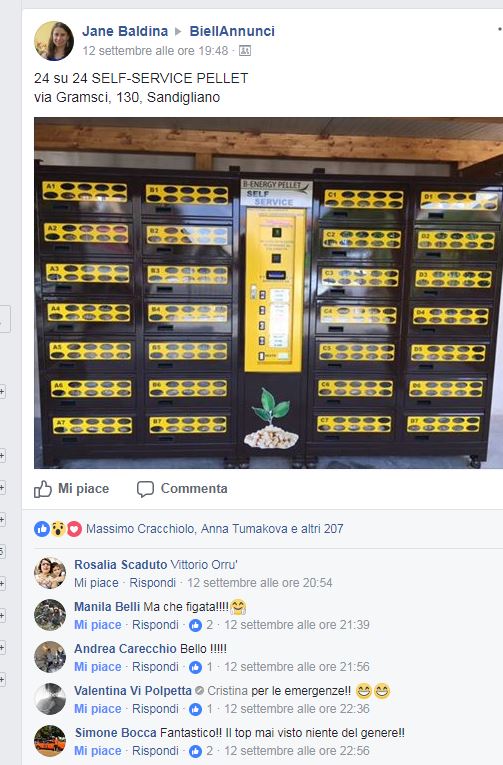The height and width of the screenshot is (765, 503).
Task: Open the like reaction icon in reactions summary
Action: [x=42, y=528]
